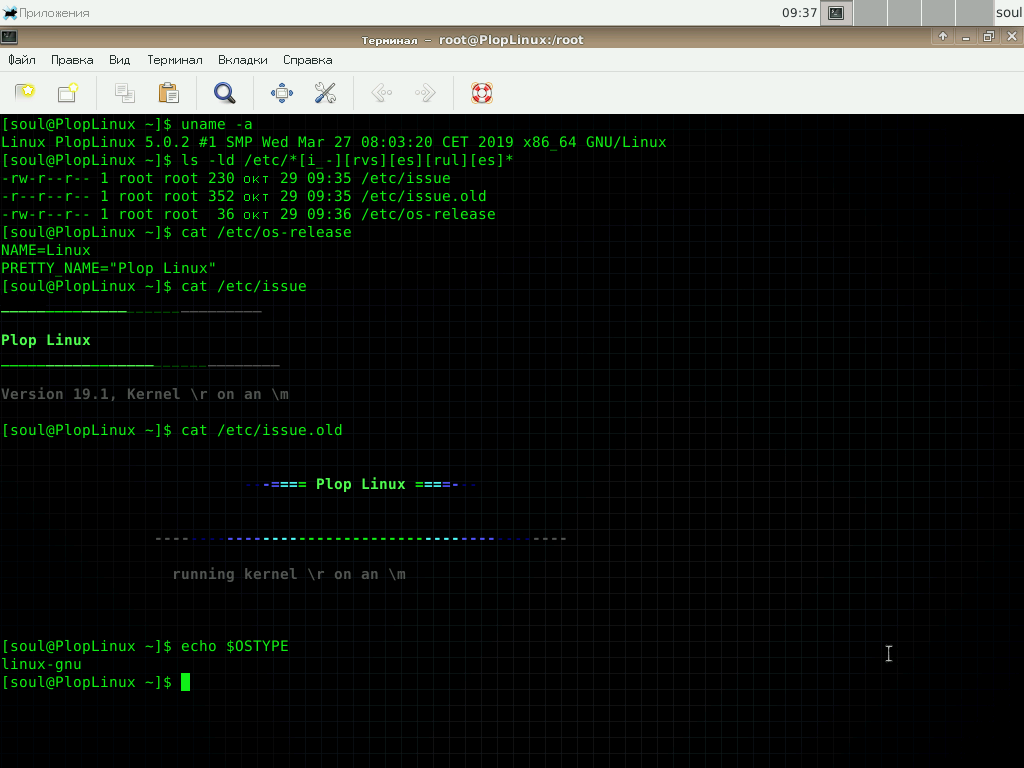Click the terminal task button in panel
This screenshot has width=1024, height=768.
[x=836, y=13]
